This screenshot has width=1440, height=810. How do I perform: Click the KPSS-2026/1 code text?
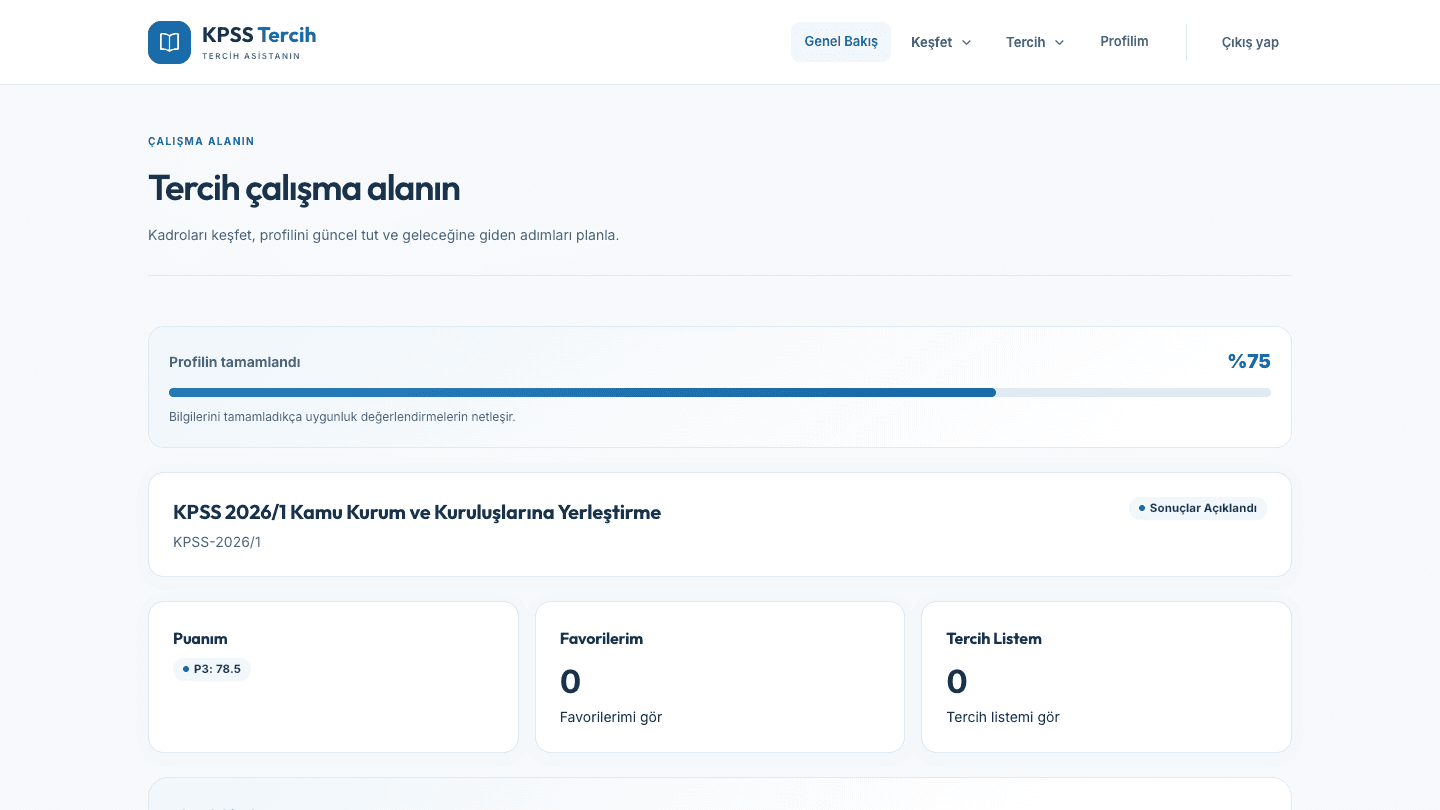click(217, 542)
